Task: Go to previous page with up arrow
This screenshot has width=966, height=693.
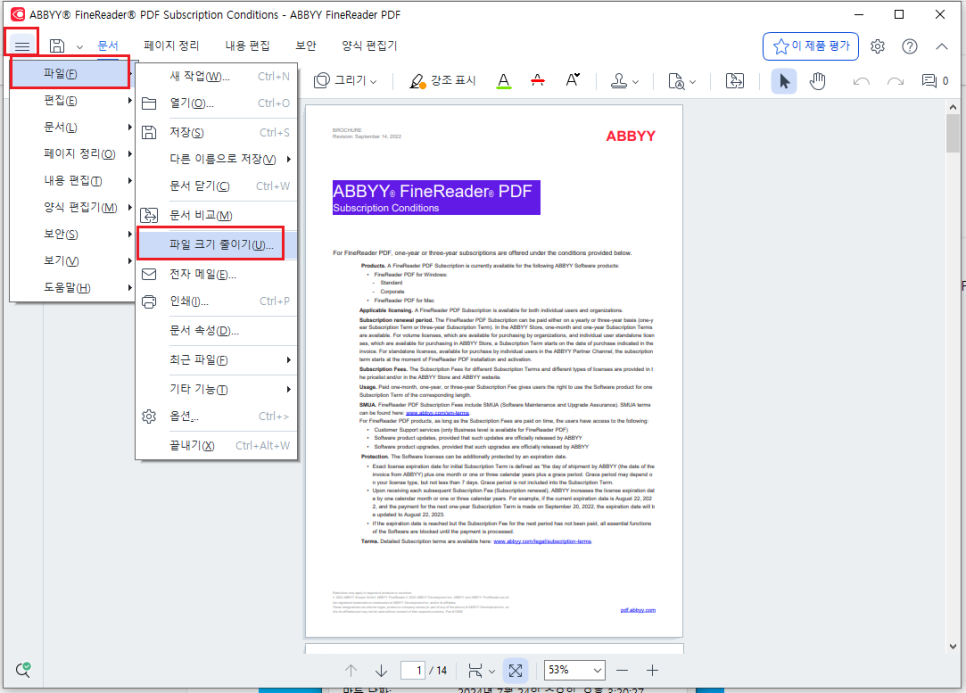Action: point(351,670)
